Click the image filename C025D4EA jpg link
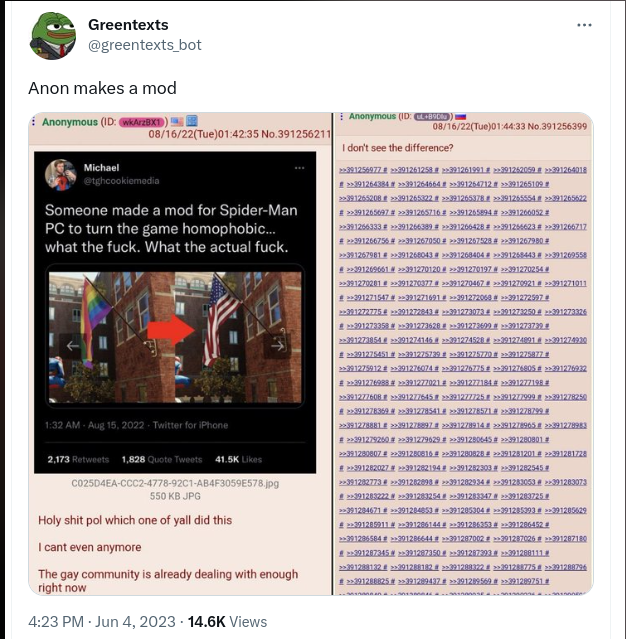The height and width of the screenshot is (639, 626). coord(175,483)
